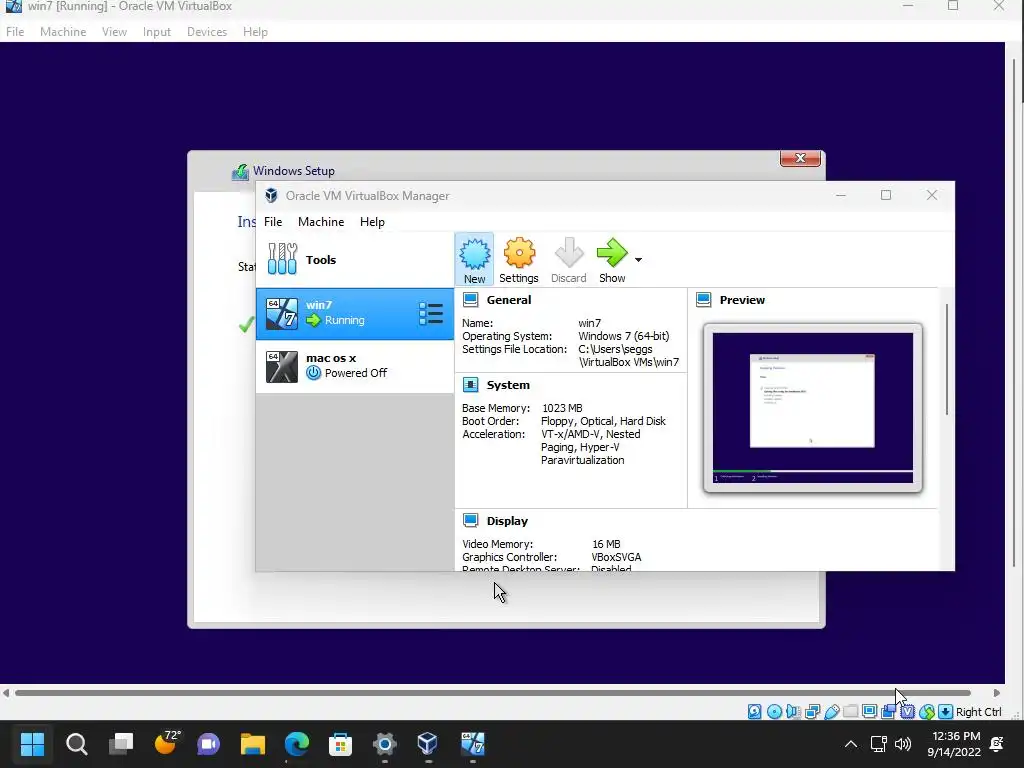Click the volume speaker tray icon
This screenshot has width=1024, height=768.
pos(903,744)
